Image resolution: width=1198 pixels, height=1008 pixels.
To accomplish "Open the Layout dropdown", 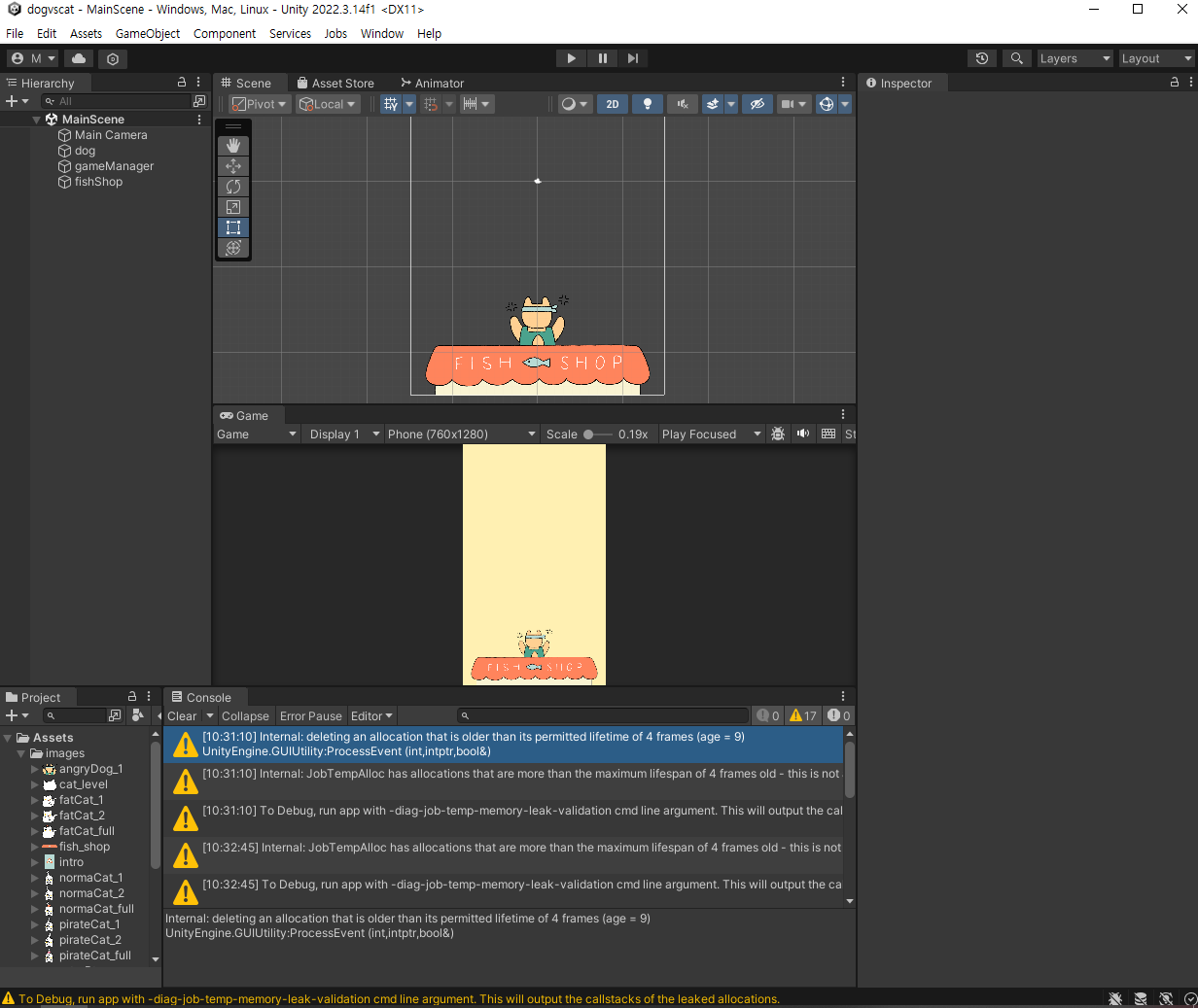I will (1156, 58).
